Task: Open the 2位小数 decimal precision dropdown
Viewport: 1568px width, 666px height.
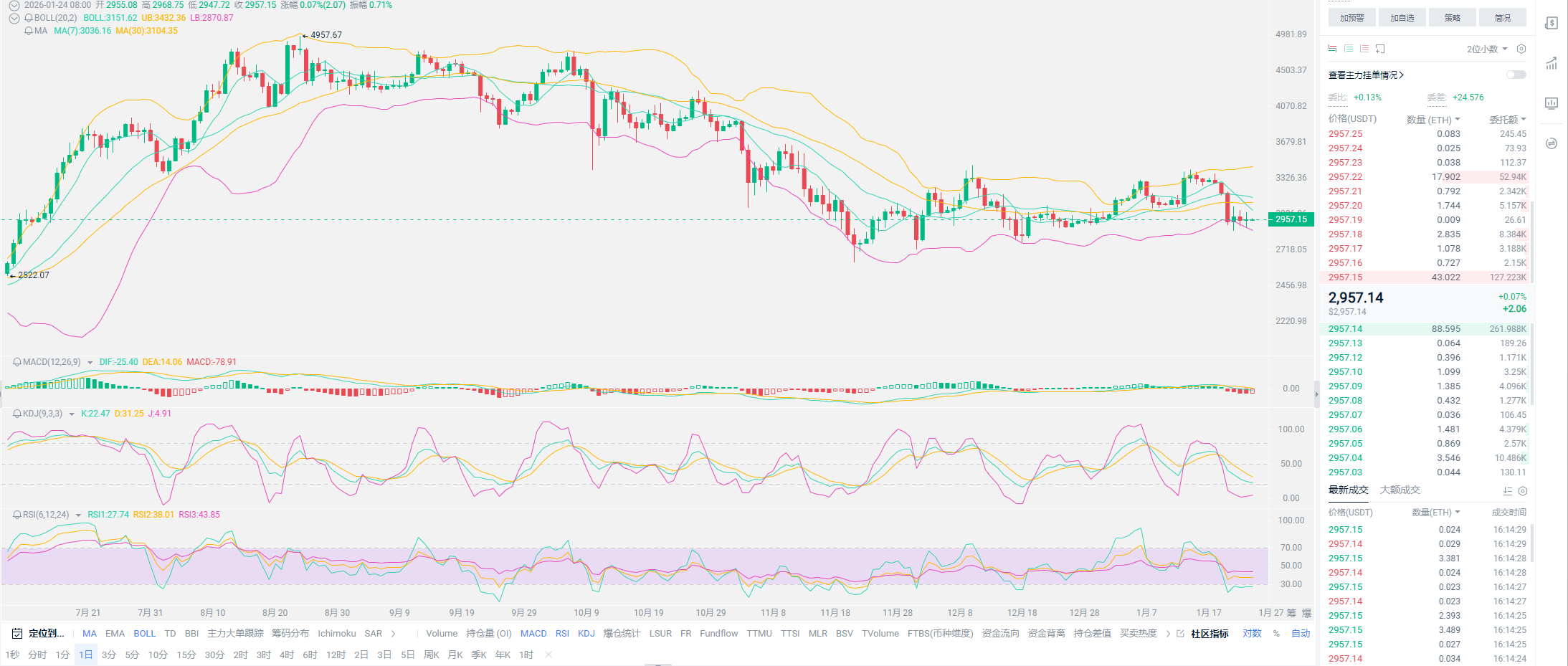Action: [1487, 49]
